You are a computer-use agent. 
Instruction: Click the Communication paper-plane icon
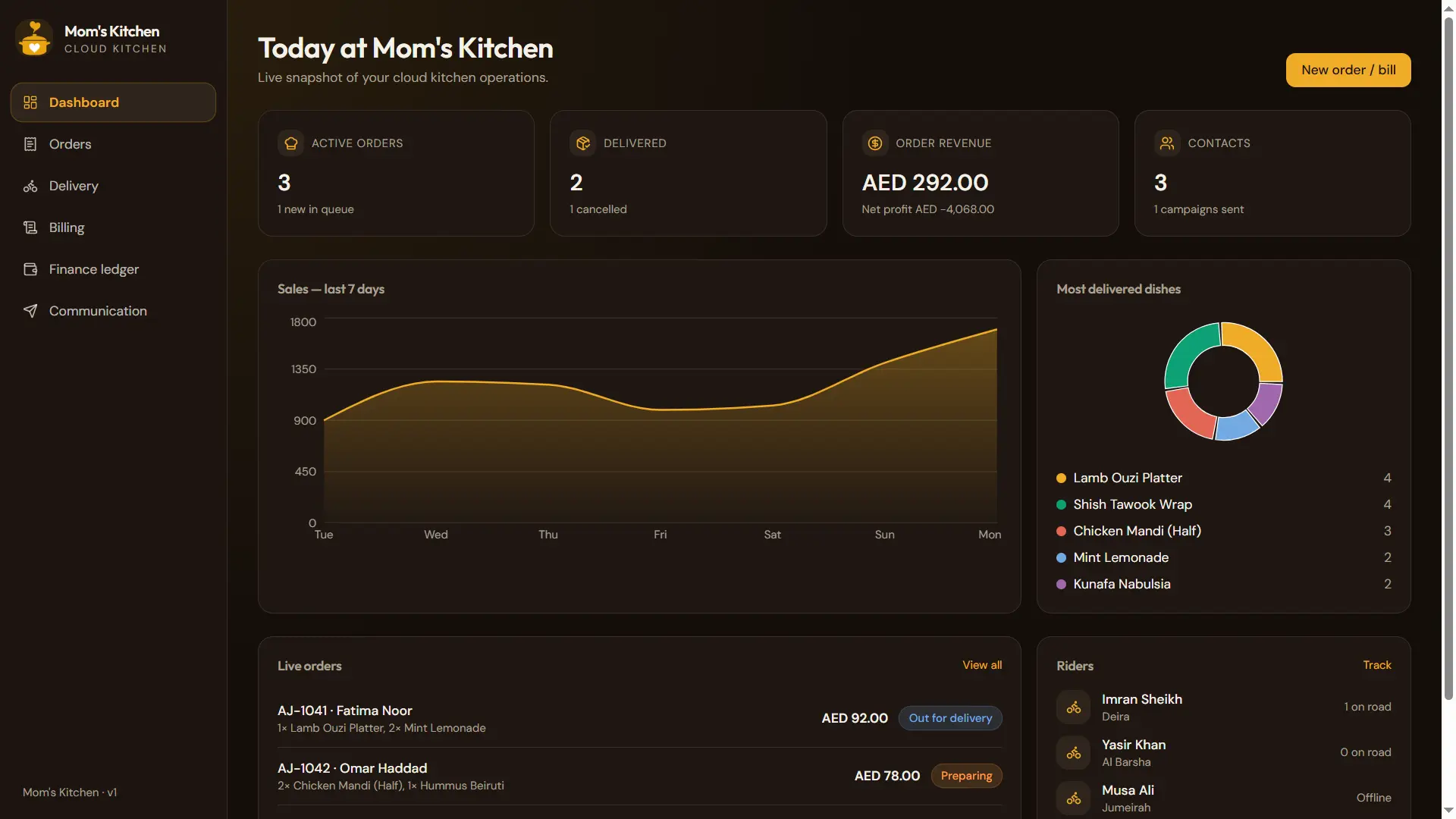tap(30, 311)
